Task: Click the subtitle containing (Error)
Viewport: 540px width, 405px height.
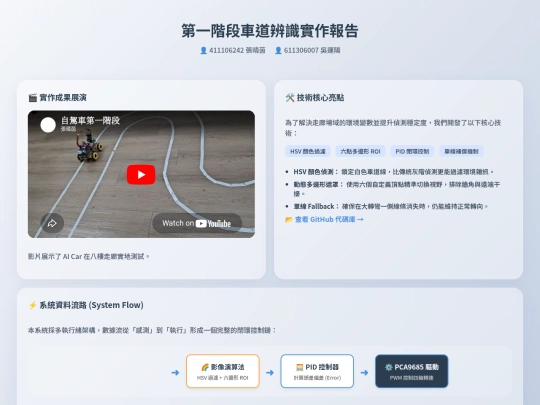Action: point(317,378)
